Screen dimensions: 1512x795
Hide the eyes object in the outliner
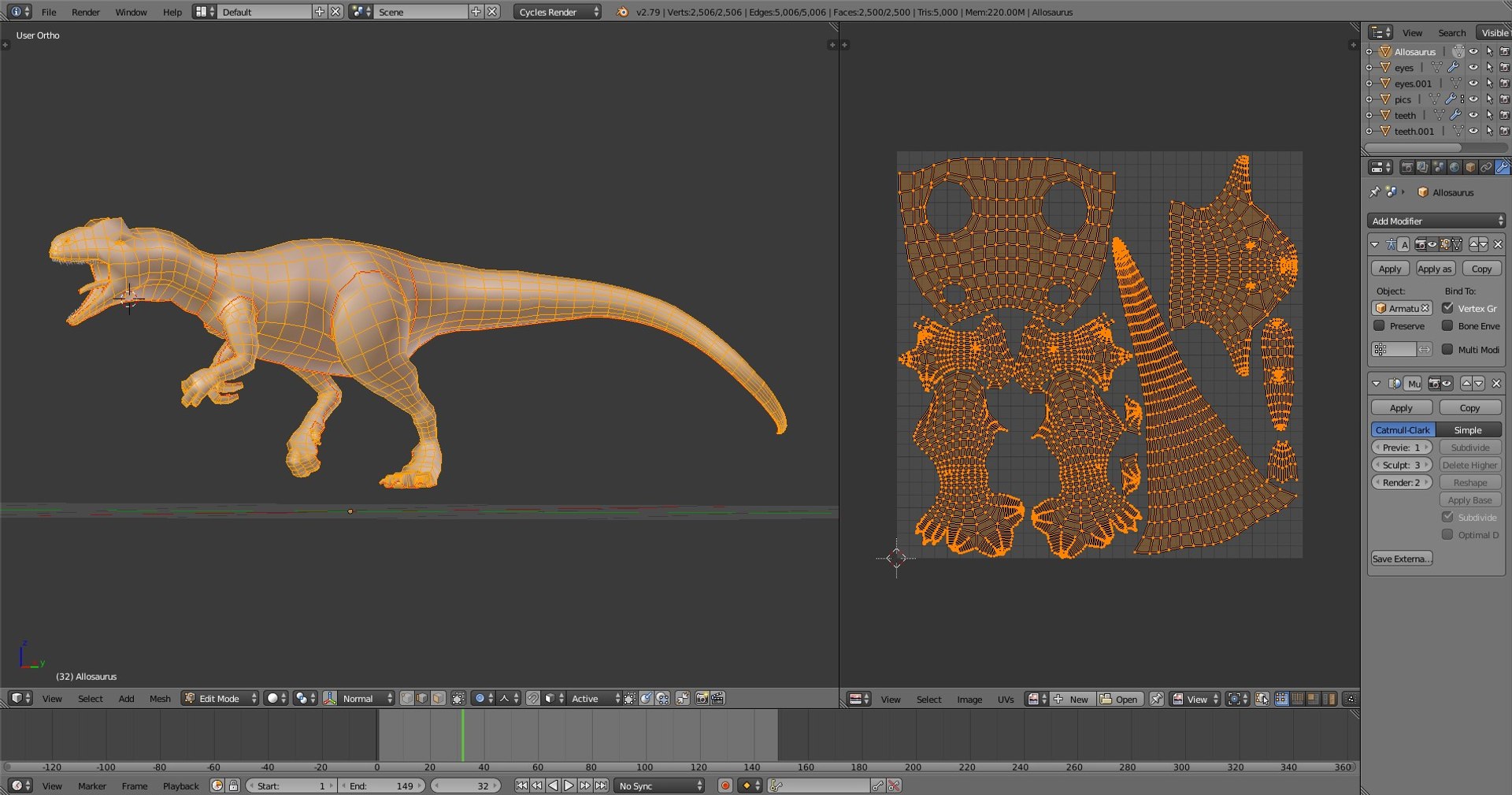(1473, 68)
